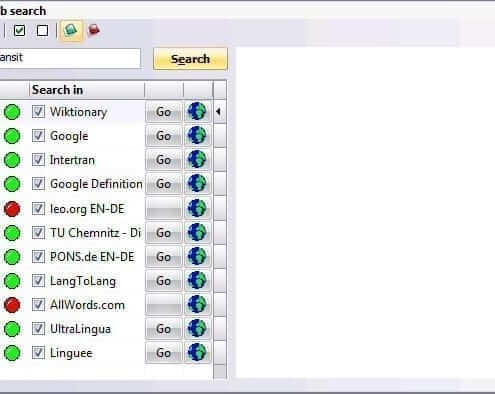
Task: Toggle the LangToLang checkbox
Action: click(38, 281)
